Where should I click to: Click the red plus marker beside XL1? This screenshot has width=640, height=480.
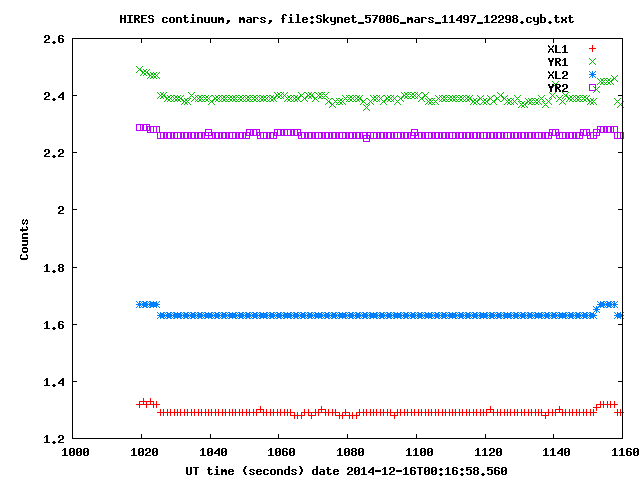point(592,49)
